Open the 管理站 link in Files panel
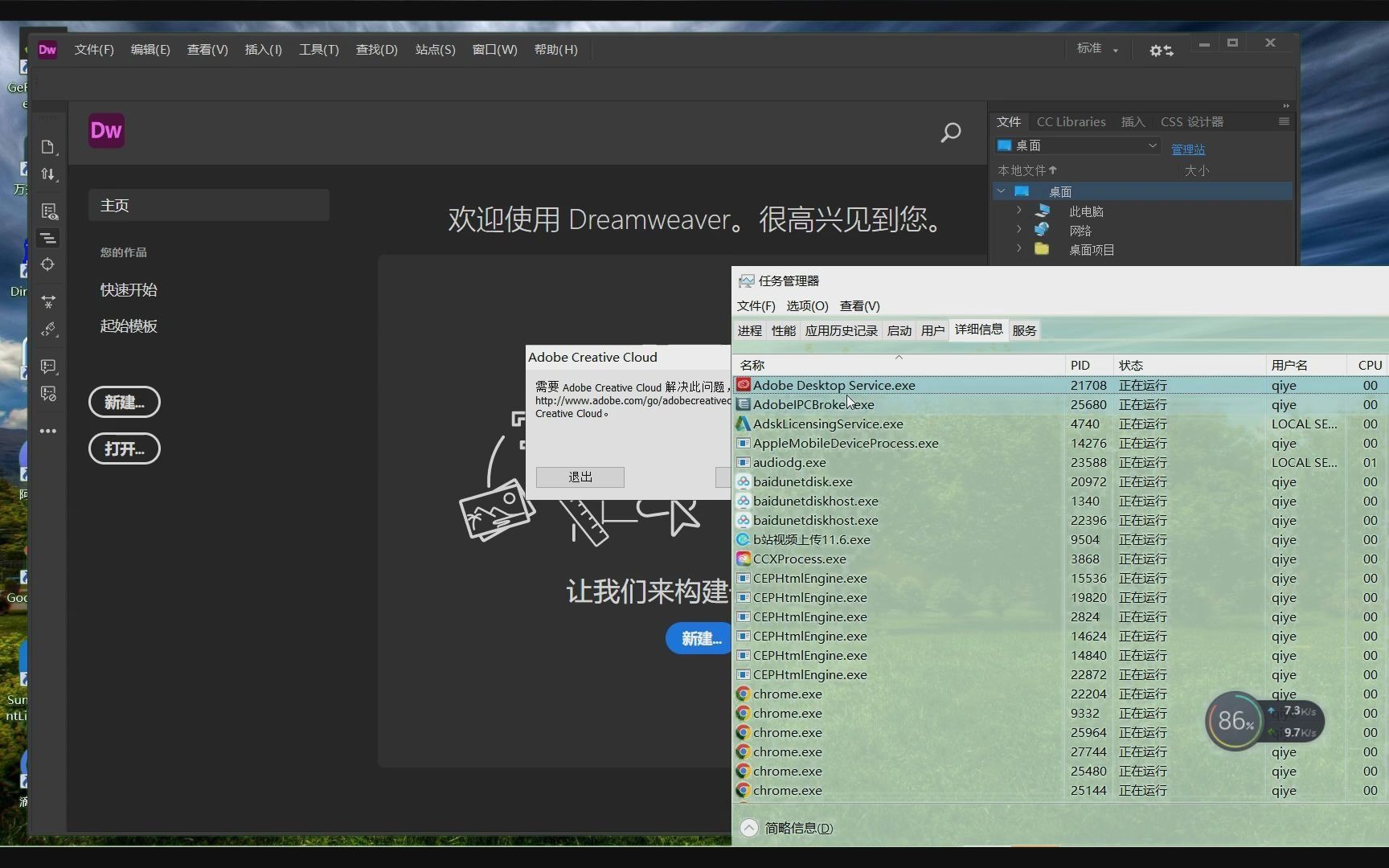 (x=1188, y=149)
